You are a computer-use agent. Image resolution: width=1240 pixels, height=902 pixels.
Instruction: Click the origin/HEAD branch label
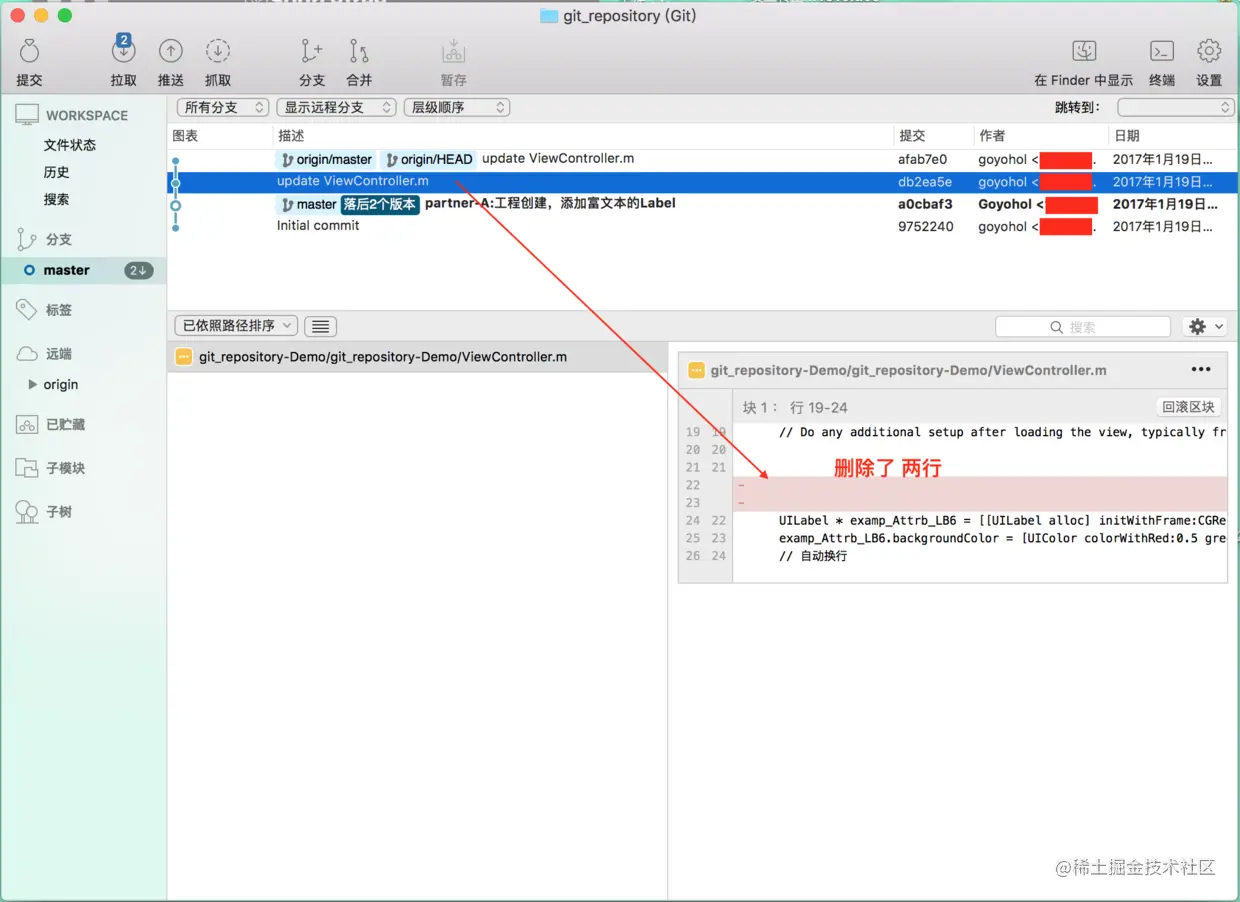tap(429, 160)
